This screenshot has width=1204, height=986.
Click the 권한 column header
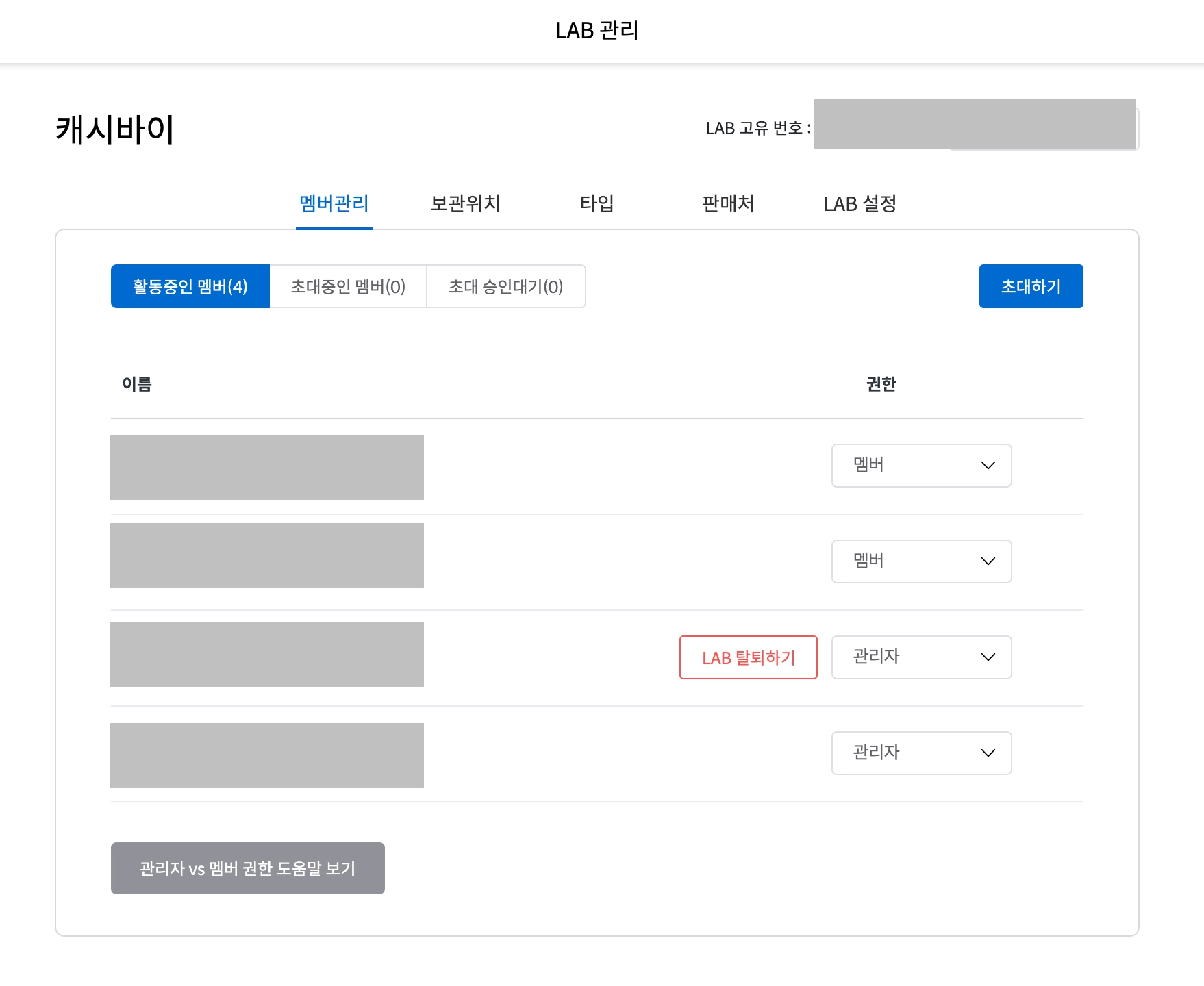(881, 384)
